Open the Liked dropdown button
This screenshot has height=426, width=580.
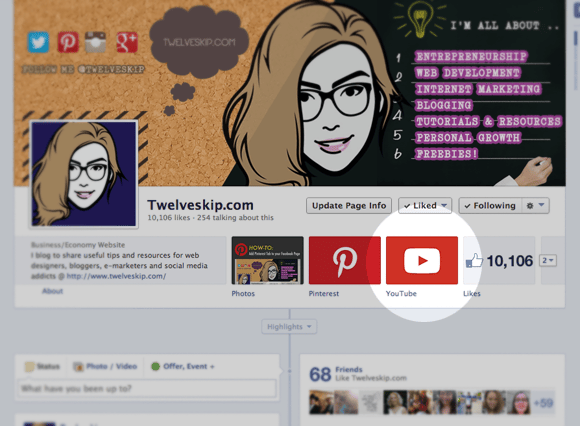click(425, 206)
